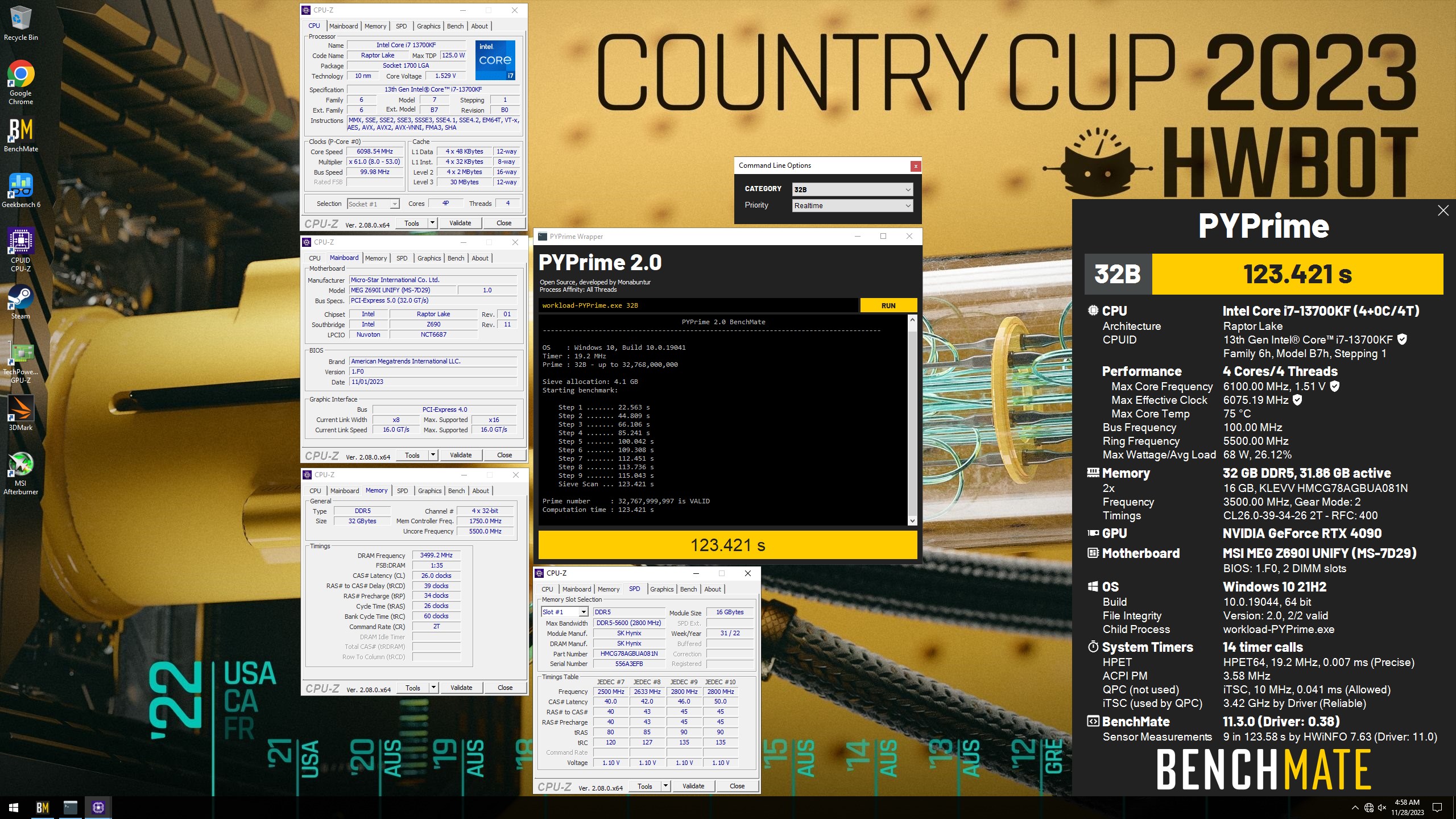
Task: Click the Intel Core i7 logo in CPU-Z
Action: (495, 60)
